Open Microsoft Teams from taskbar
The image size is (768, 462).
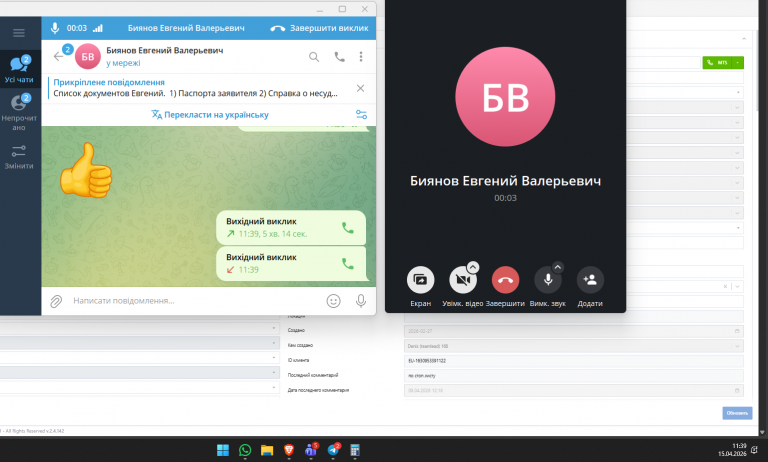tap(311, 450)
